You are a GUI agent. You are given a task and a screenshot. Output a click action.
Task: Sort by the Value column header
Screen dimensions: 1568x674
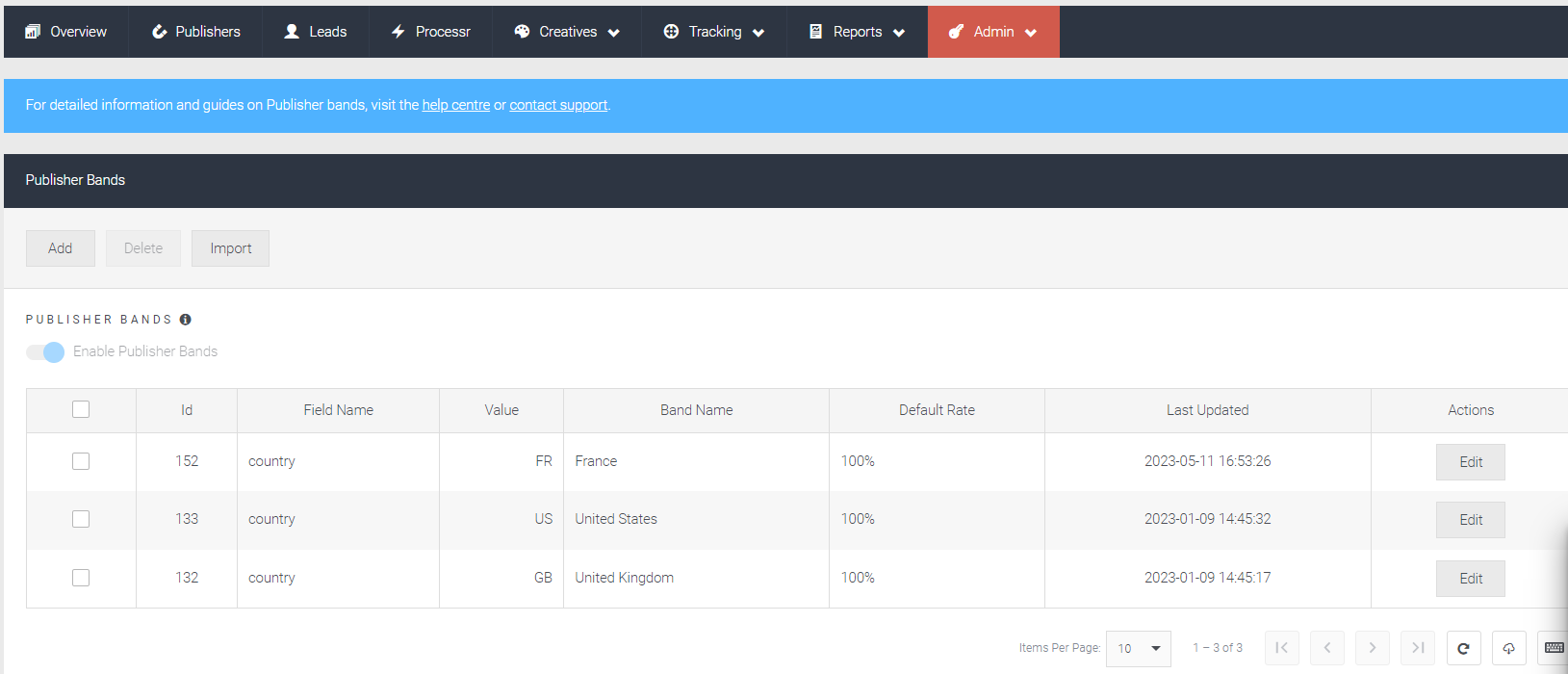click(x=501, y=410)
